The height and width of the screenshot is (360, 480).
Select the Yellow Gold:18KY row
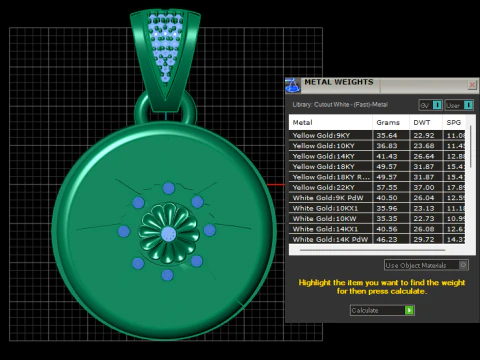point(377,166)
